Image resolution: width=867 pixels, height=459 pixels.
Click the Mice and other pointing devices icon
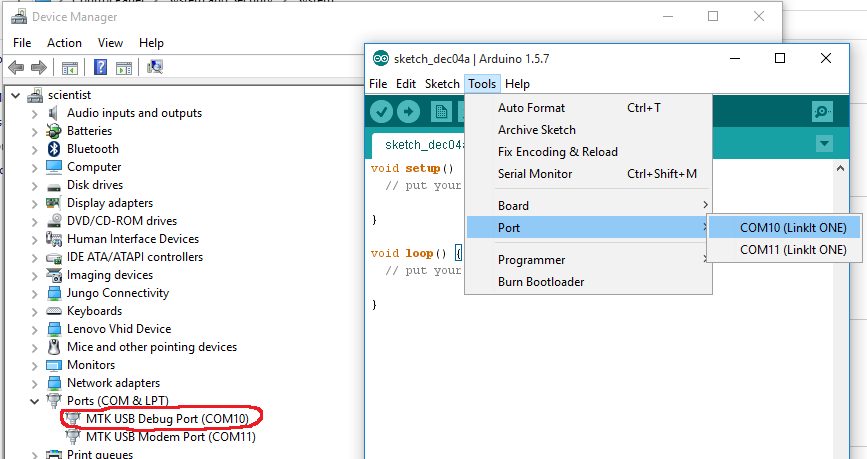point(54,347)
